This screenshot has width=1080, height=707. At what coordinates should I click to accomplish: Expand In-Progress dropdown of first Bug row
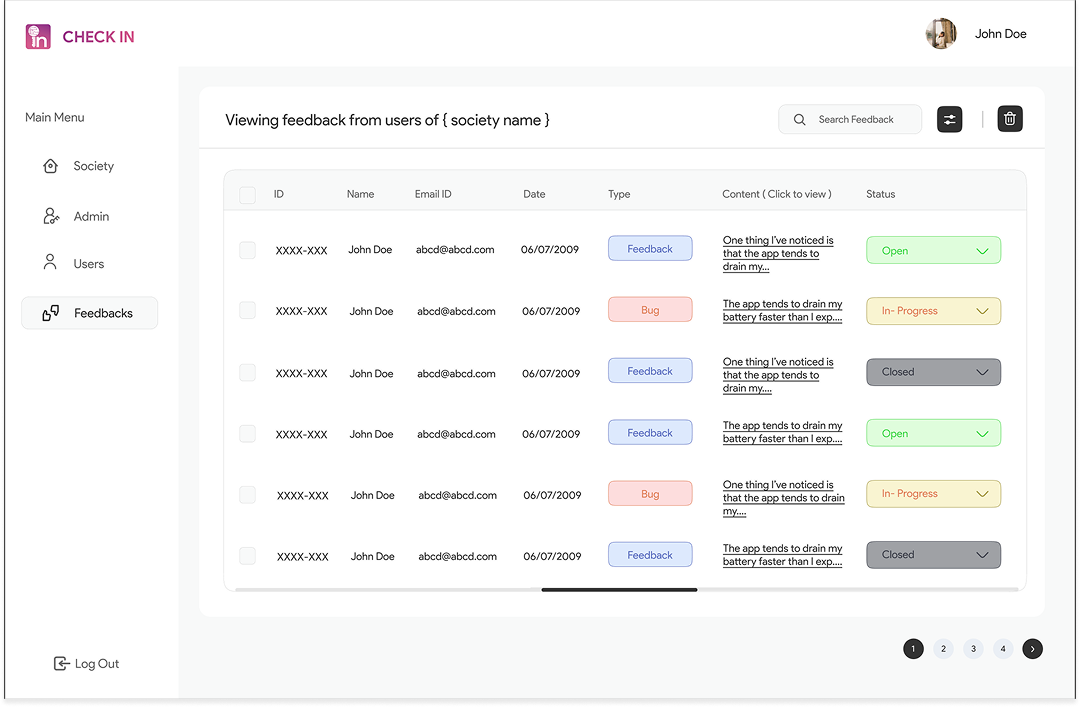pos(933,311)
